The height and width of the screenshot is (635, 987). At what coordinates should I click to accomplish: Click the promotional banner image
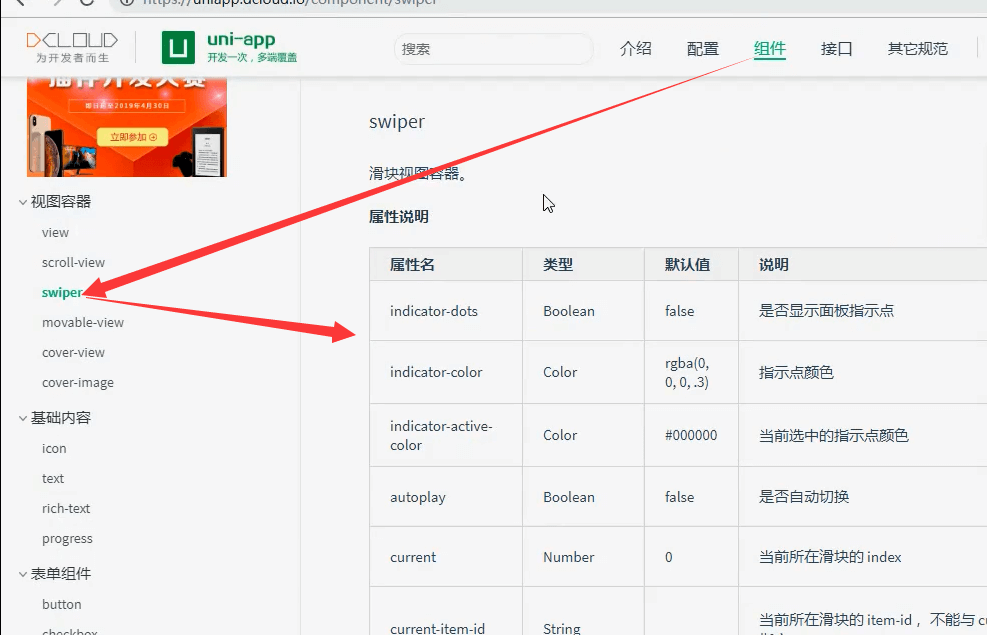127,126
